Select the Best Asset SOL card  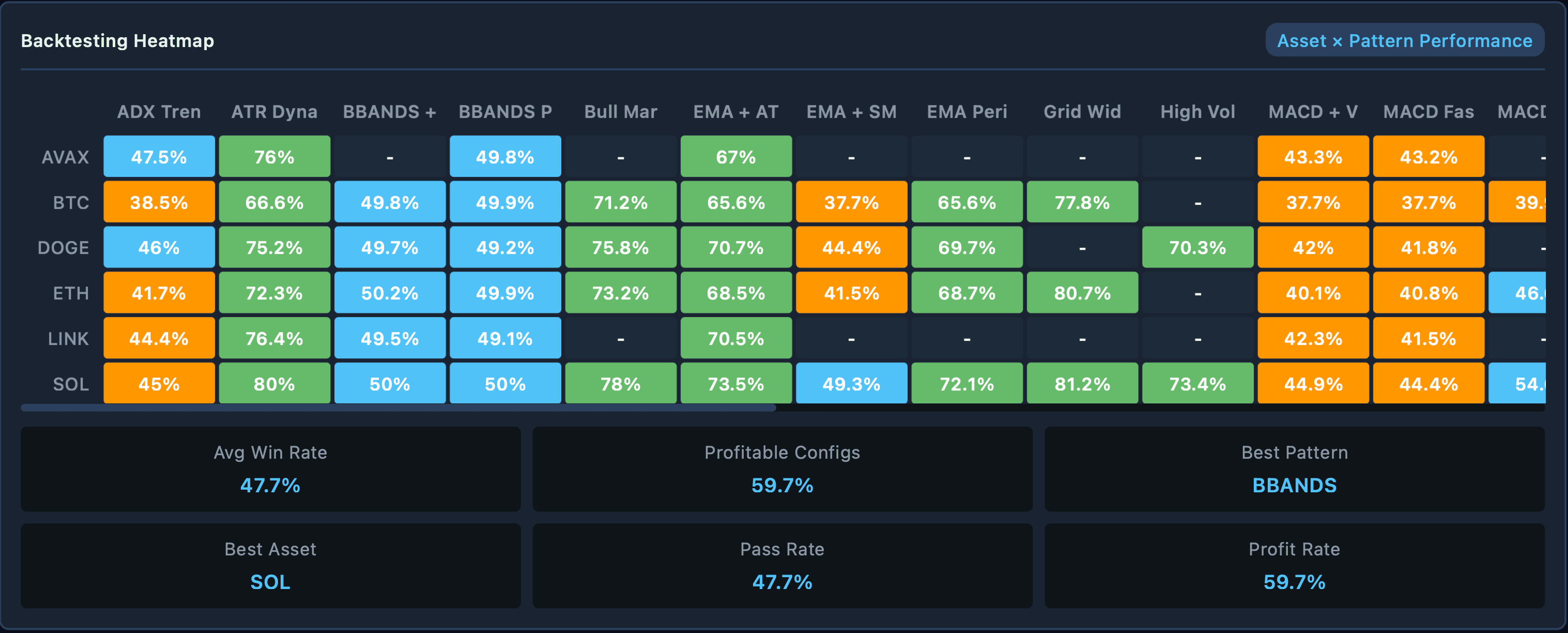pyautogui.click(x=270, y=565)
